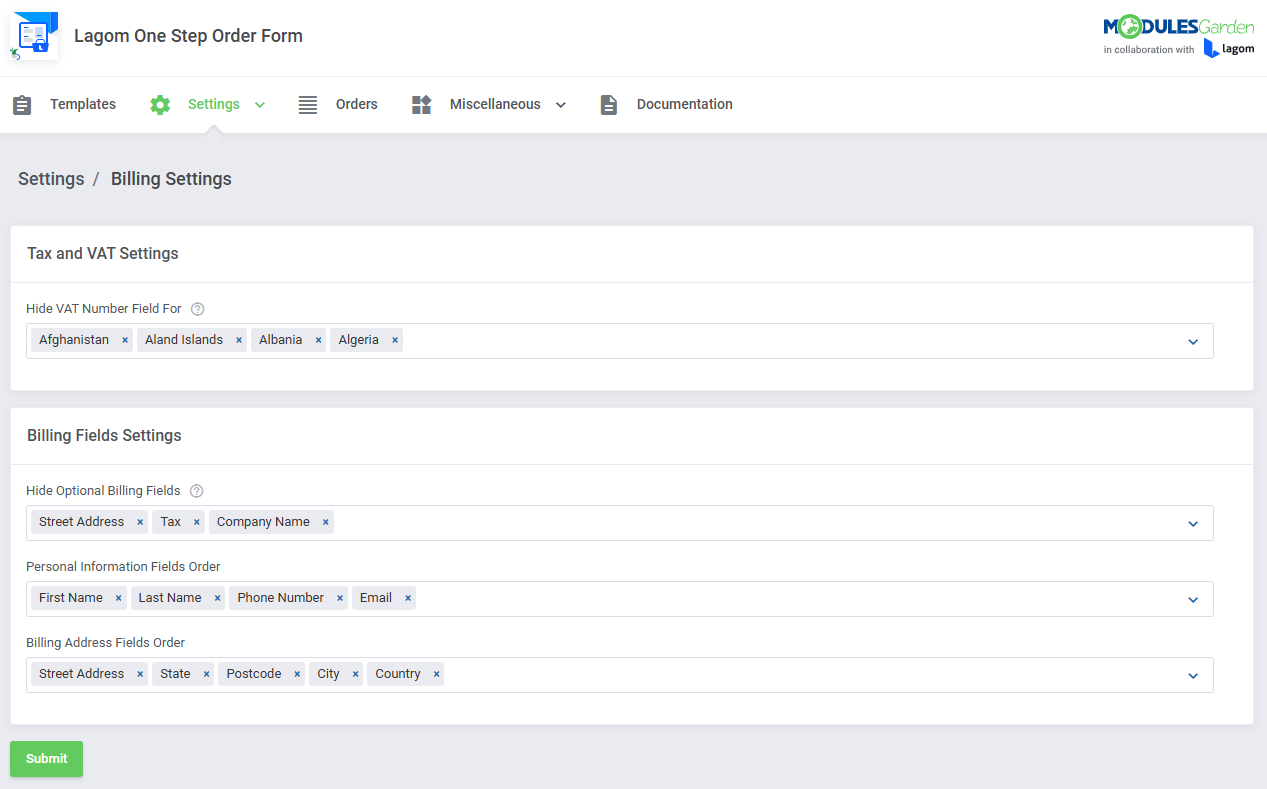Remove Email tag
This screenshot has height=789, width=1267.
[408, 598]
